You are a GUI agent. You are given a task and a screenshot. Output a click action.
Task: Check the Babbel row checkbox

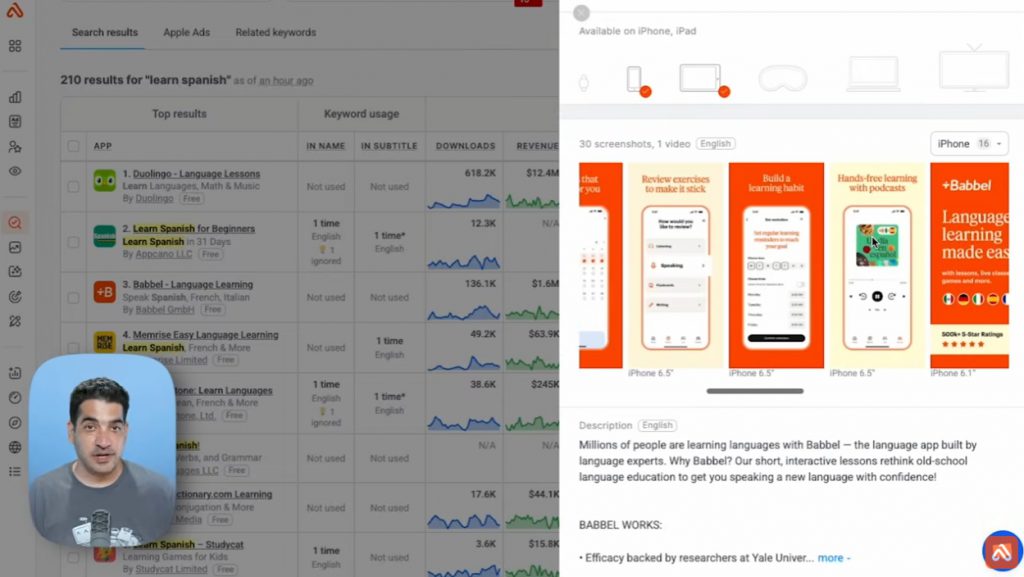coord(73,297)
